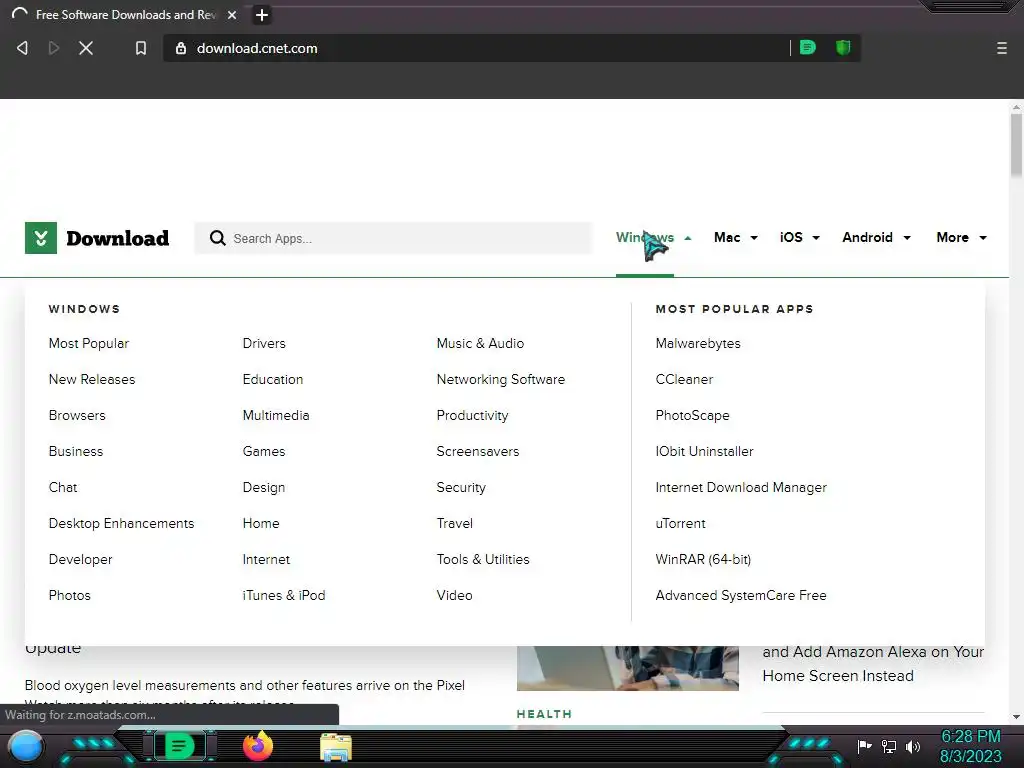Click the search magnifier icon
This screenshot has width=1024, height=768.
[x=217, y=238]
